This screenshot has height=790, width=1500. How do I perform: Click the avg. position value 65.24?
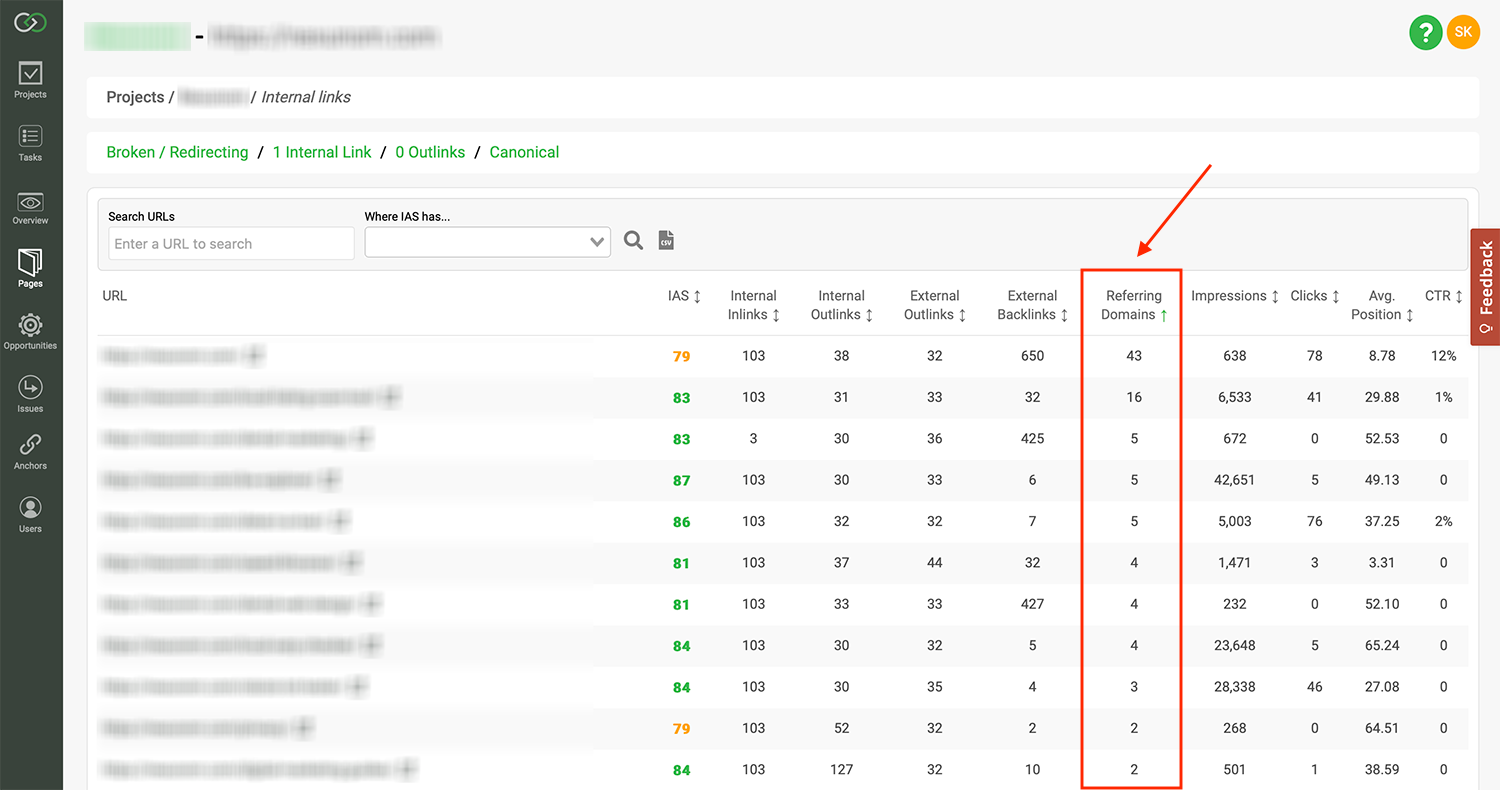pos(1381,645)
